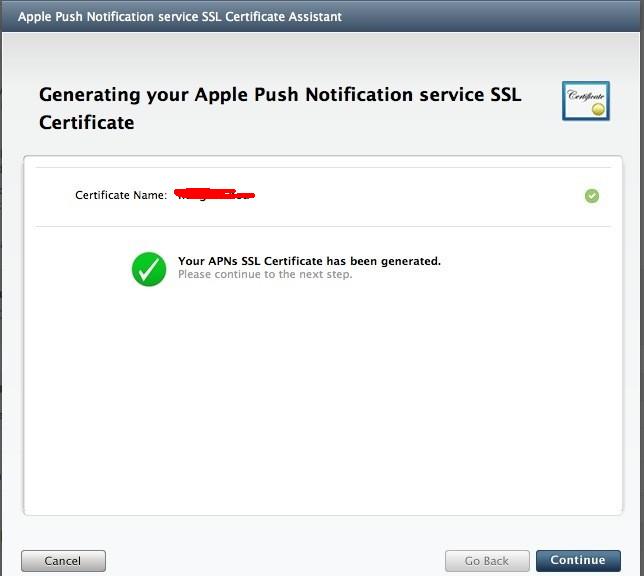The image size is (644, 576).
Task: Click the Continue button
Action: [578, 560]
